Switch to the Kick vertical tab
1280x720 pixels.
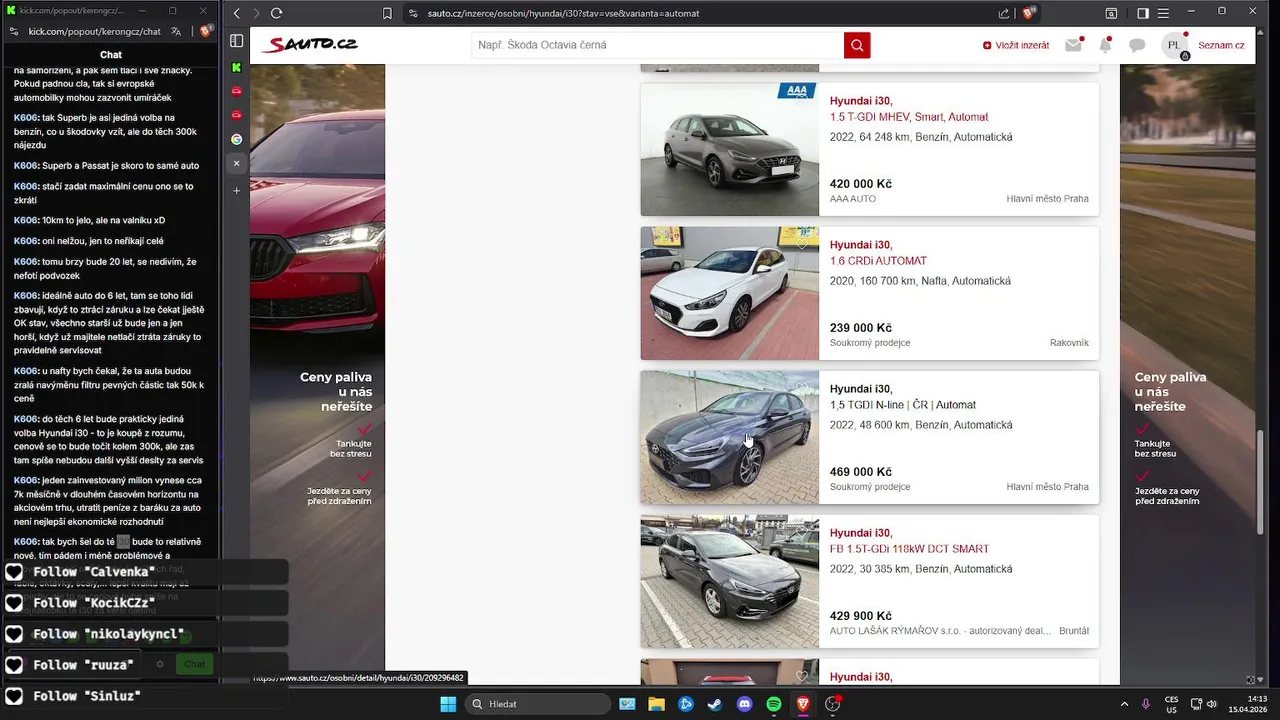(x=237, y=67)
